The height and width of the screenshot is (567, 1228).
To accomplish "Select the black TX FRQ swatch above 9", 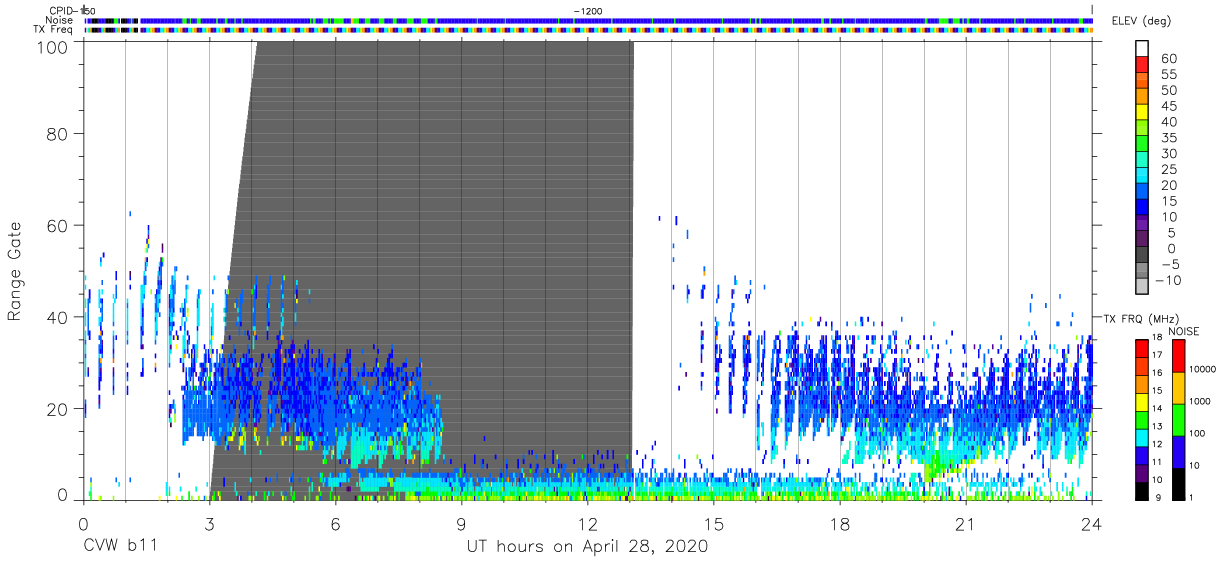I will pyautogui.click(x=1141, y=491).
